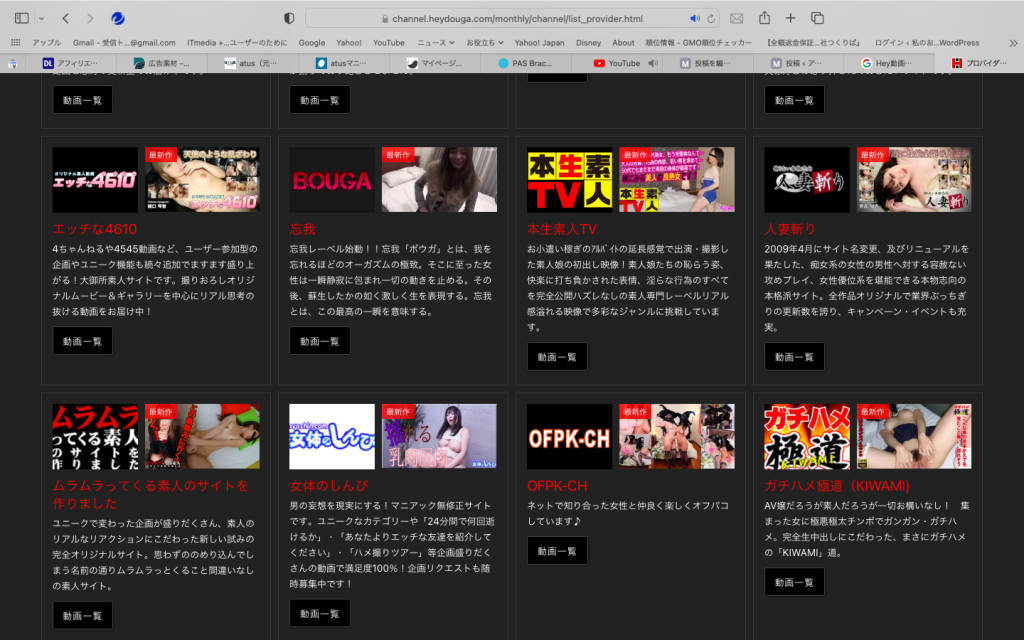The image size is (1024, 640).
Task: Open the mail envelope toolbar icon
Action: (x=737, y=18)
